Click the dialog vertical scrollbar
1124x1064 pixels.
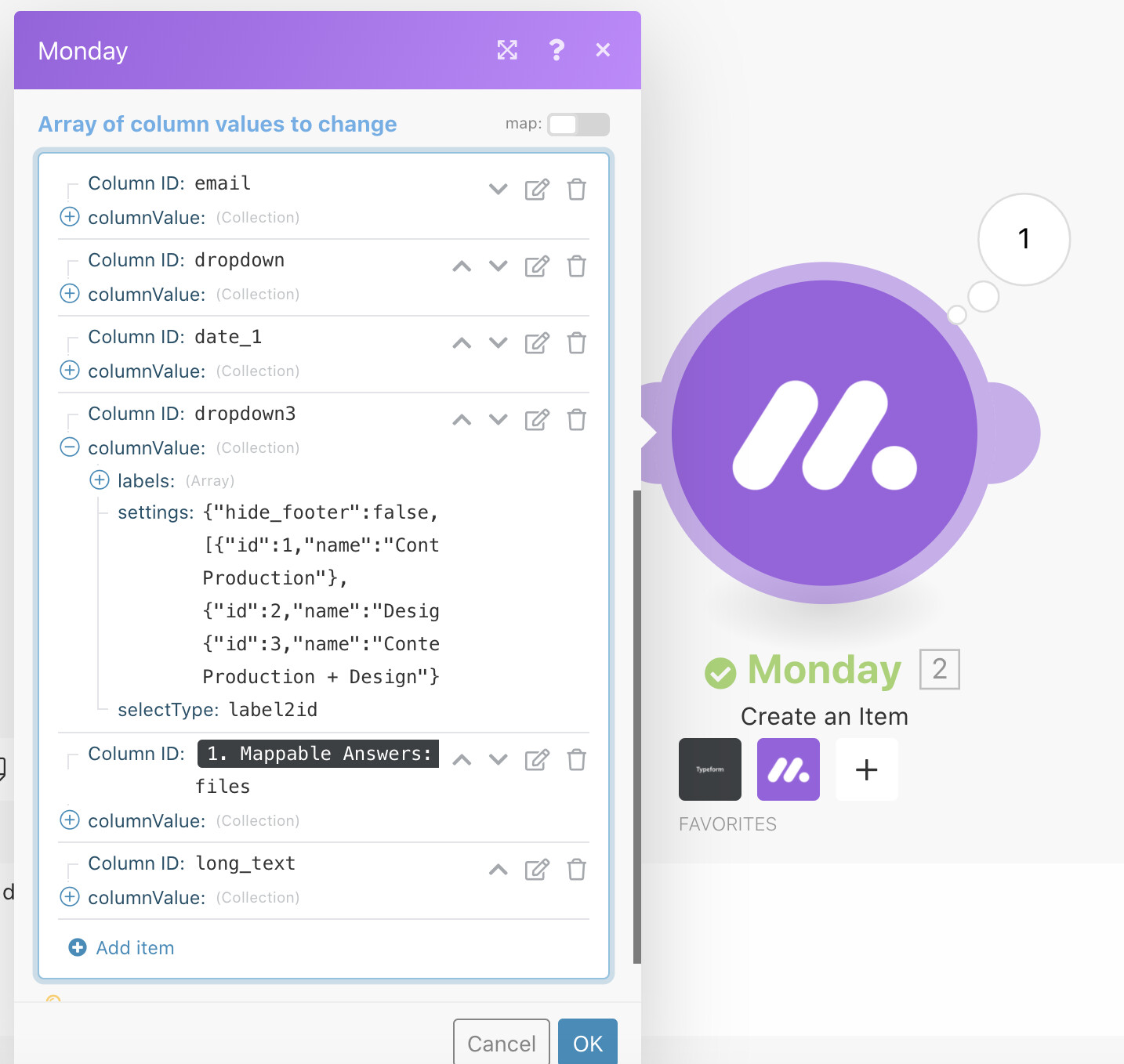pyautogui.click(x=637, y=726)
